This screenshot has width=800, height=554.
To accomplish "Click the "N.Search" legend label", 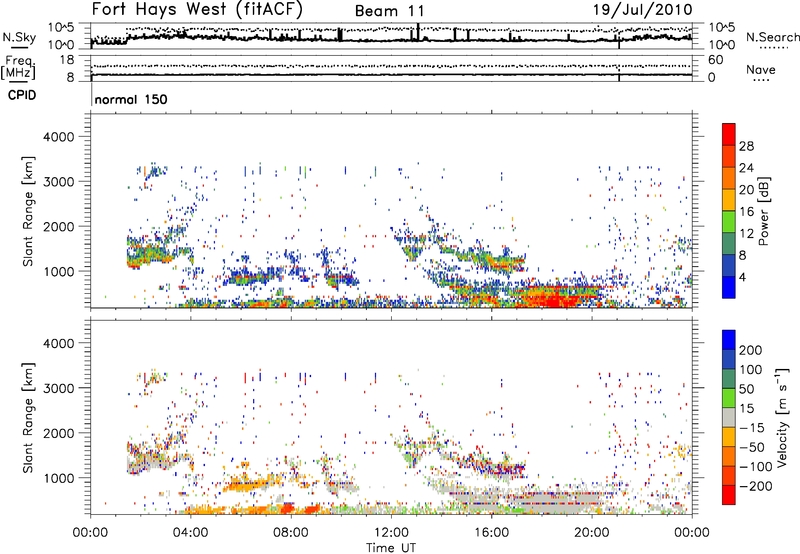I will [772, 37].
